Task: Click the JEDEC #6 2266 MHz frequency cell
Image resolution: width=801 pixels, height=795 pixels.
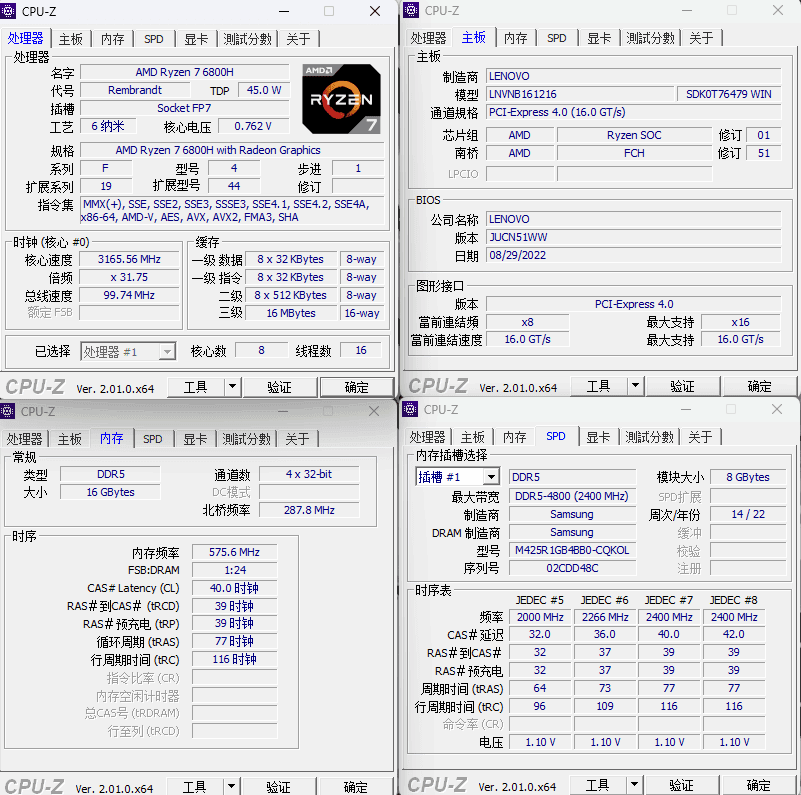Action: (x=605, y=617)
